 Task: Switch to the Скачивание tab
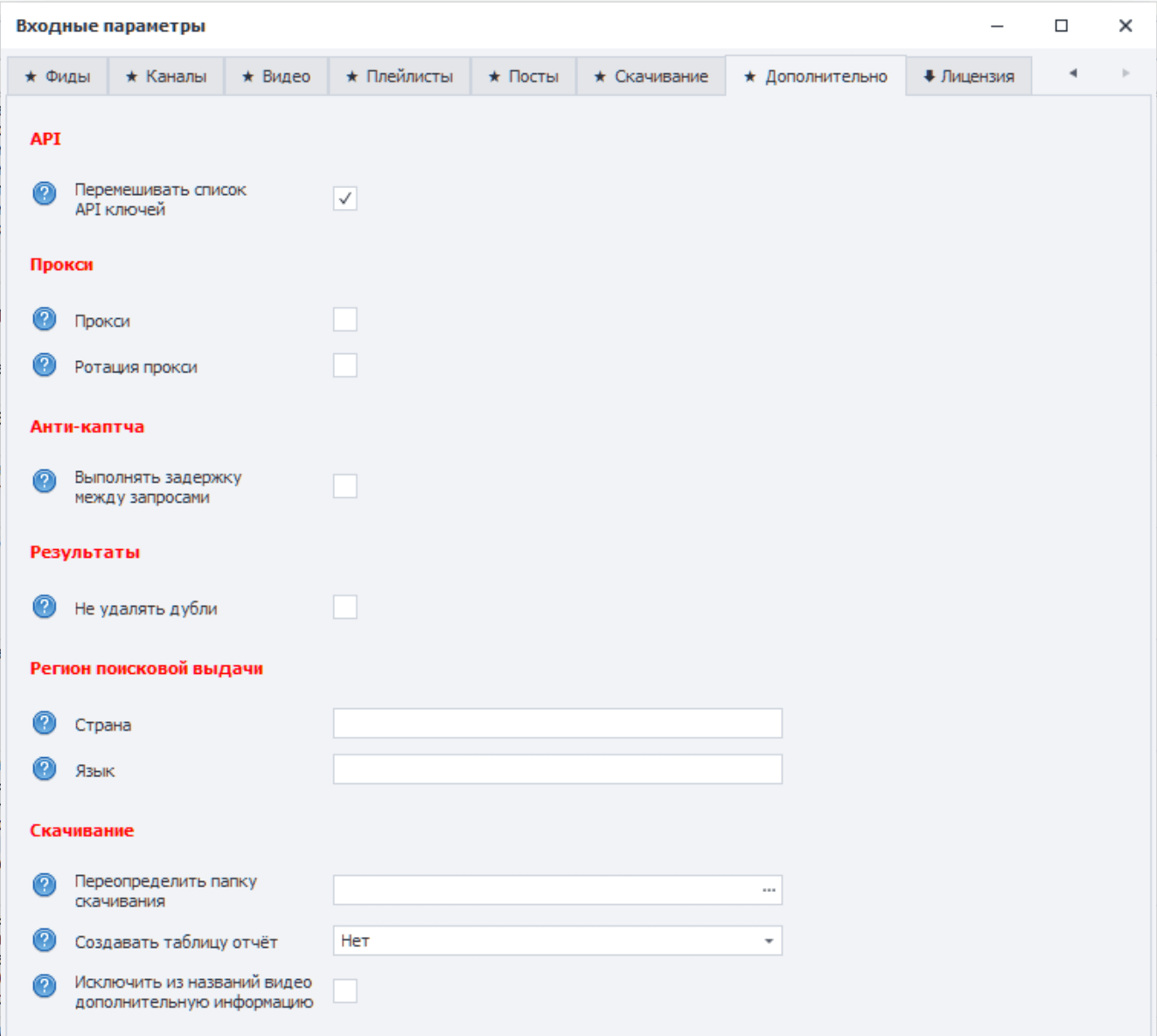click(651, 77)
